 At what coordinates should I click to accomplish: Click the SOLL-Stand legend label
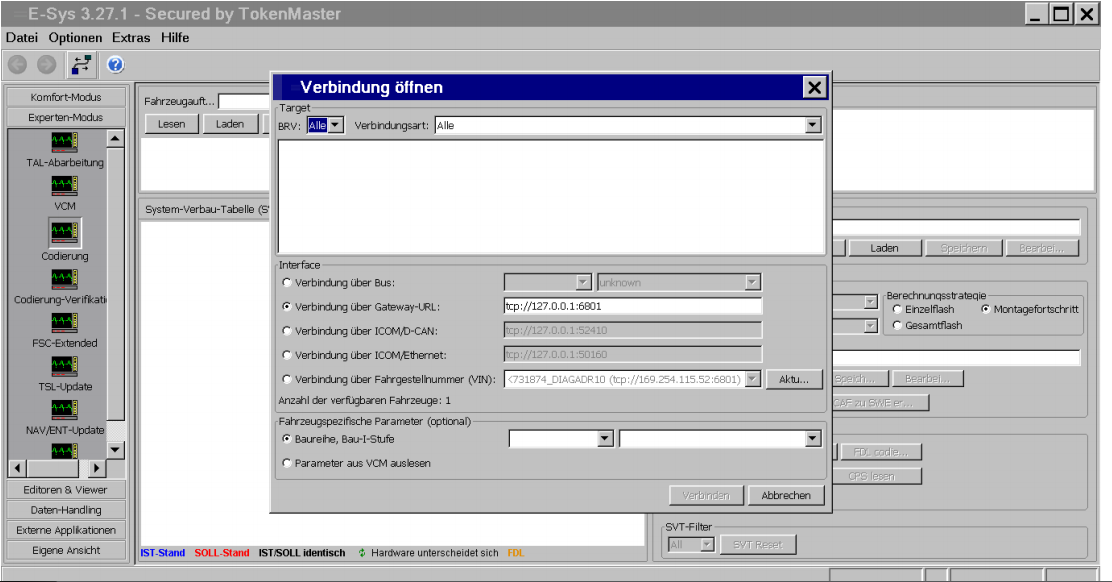coord(222,553)
